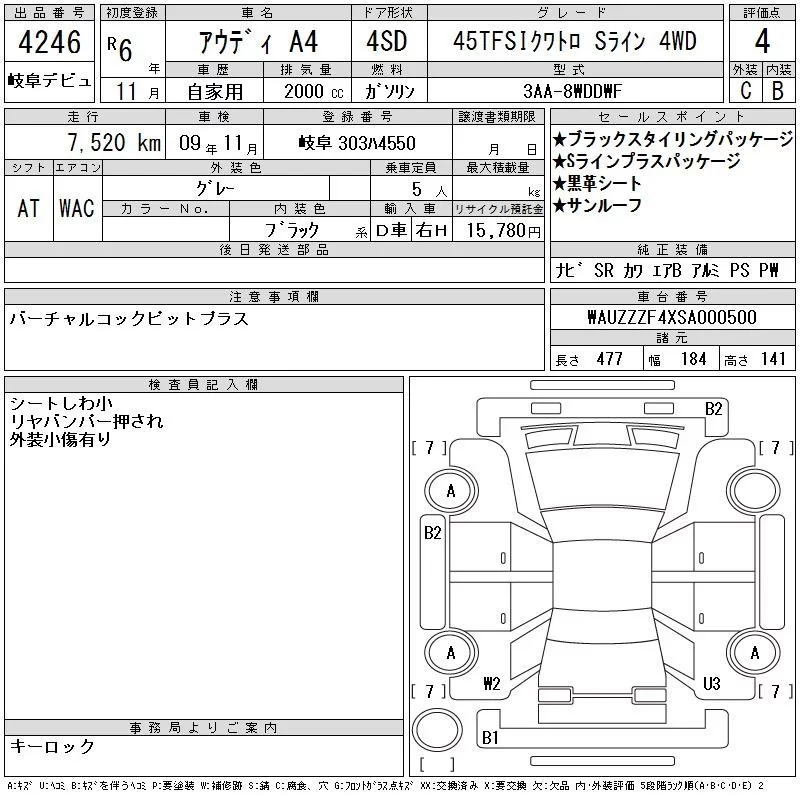Select the キーロック notice text
Viewport: 800px width, 800px height.
pyautogui.click(x=52, y=746)
